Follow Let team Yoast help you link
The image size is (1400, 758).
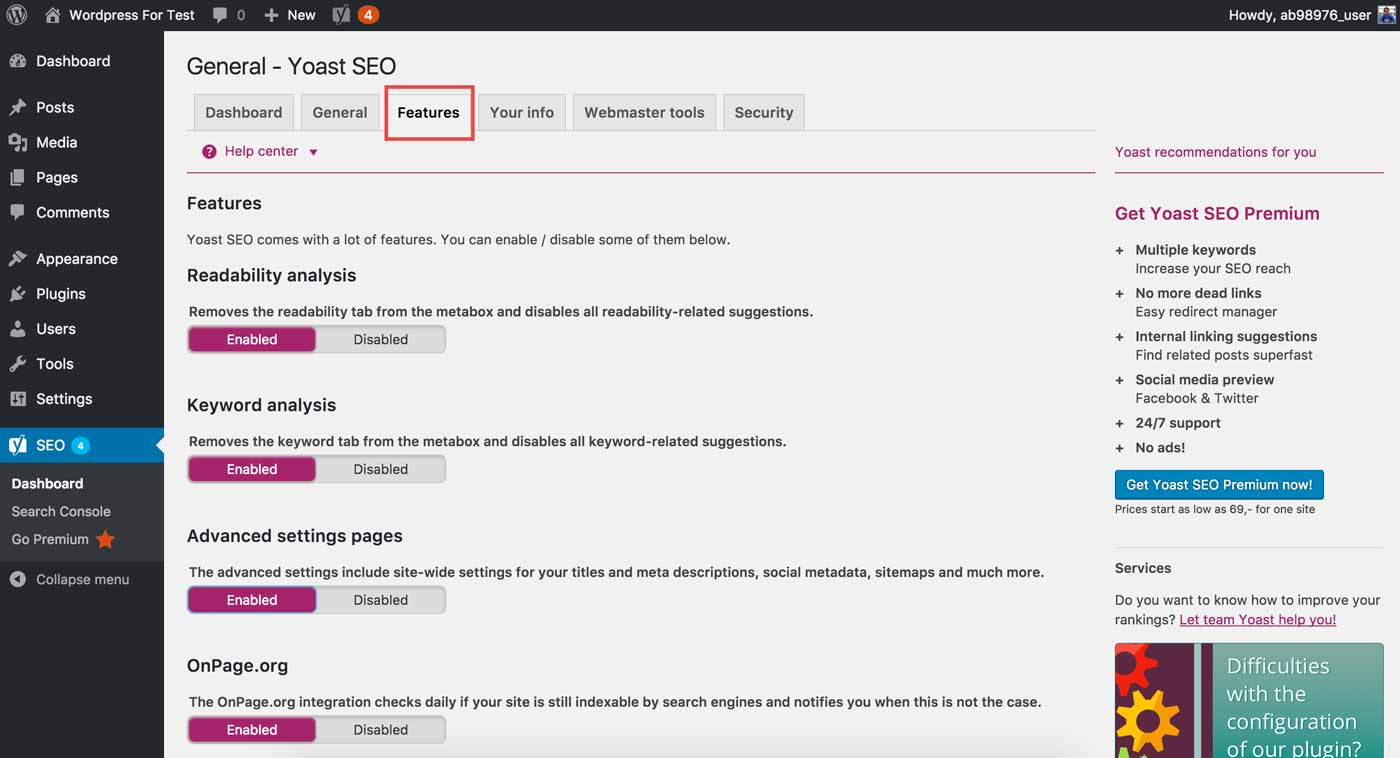click(1257, 619)
